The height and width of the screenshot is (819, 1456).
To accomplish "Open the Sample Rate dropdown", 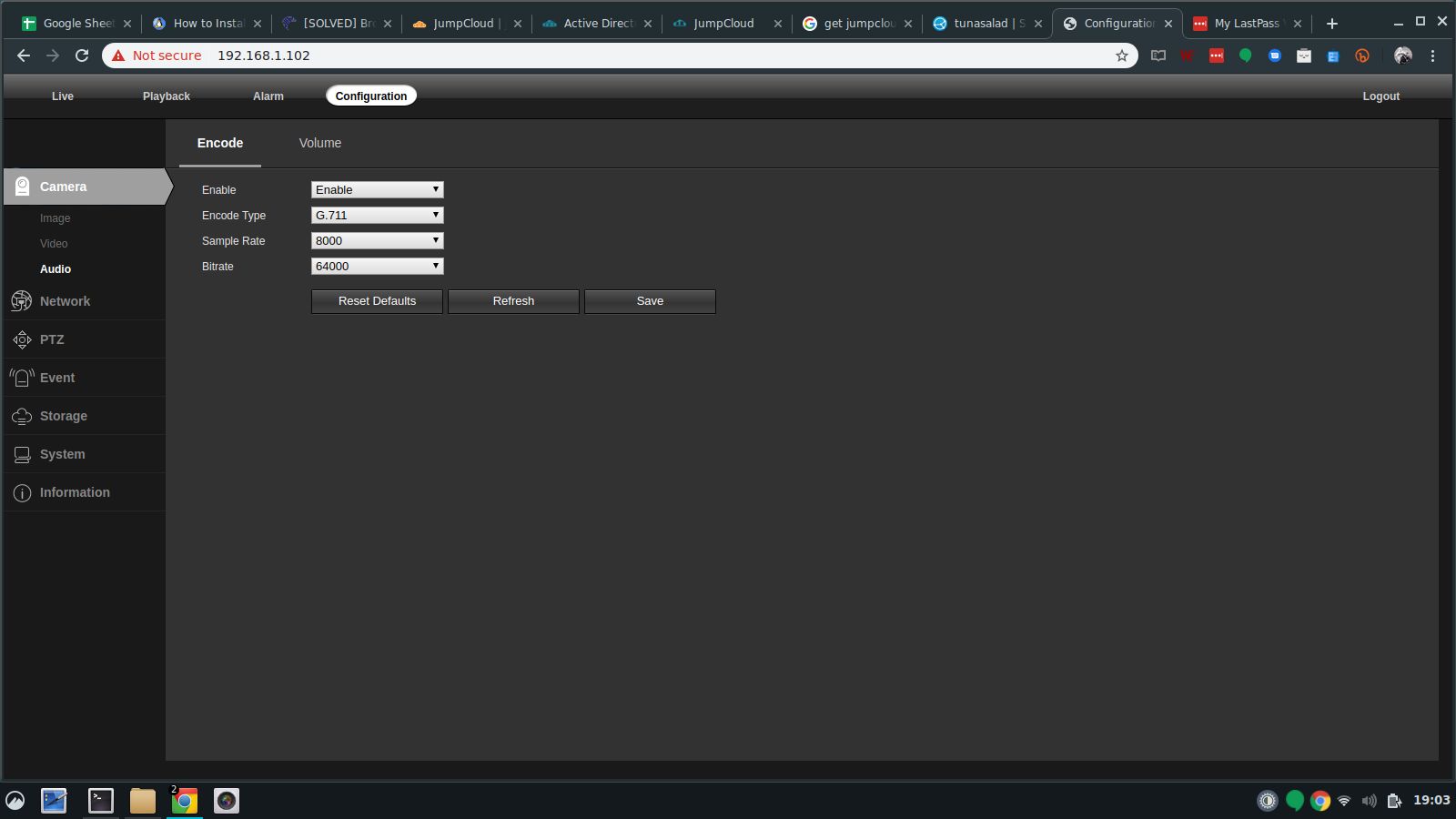I will point(377,240).
